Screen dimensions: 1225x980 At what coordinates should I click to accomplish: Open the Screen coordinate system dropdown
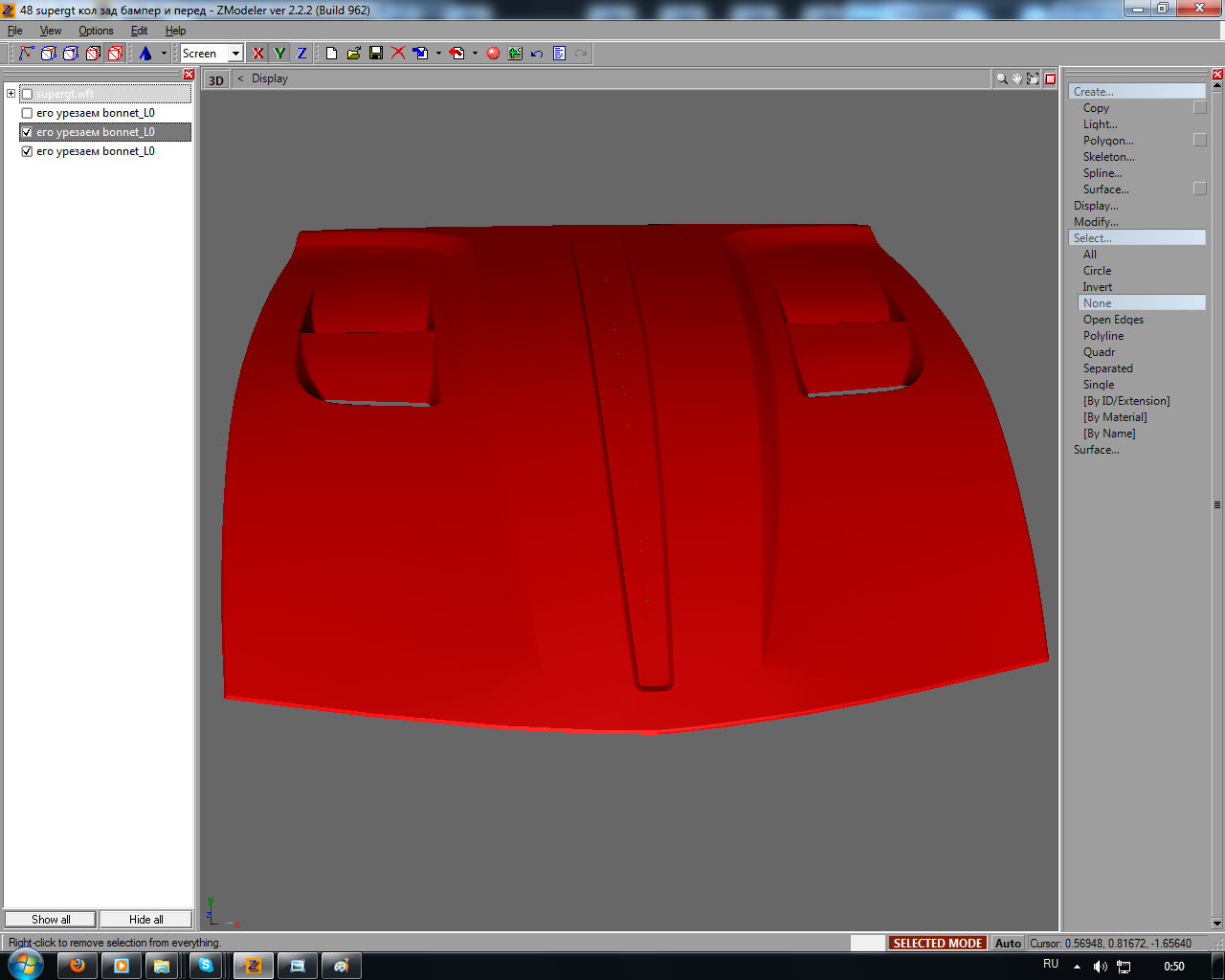point(235,54)
